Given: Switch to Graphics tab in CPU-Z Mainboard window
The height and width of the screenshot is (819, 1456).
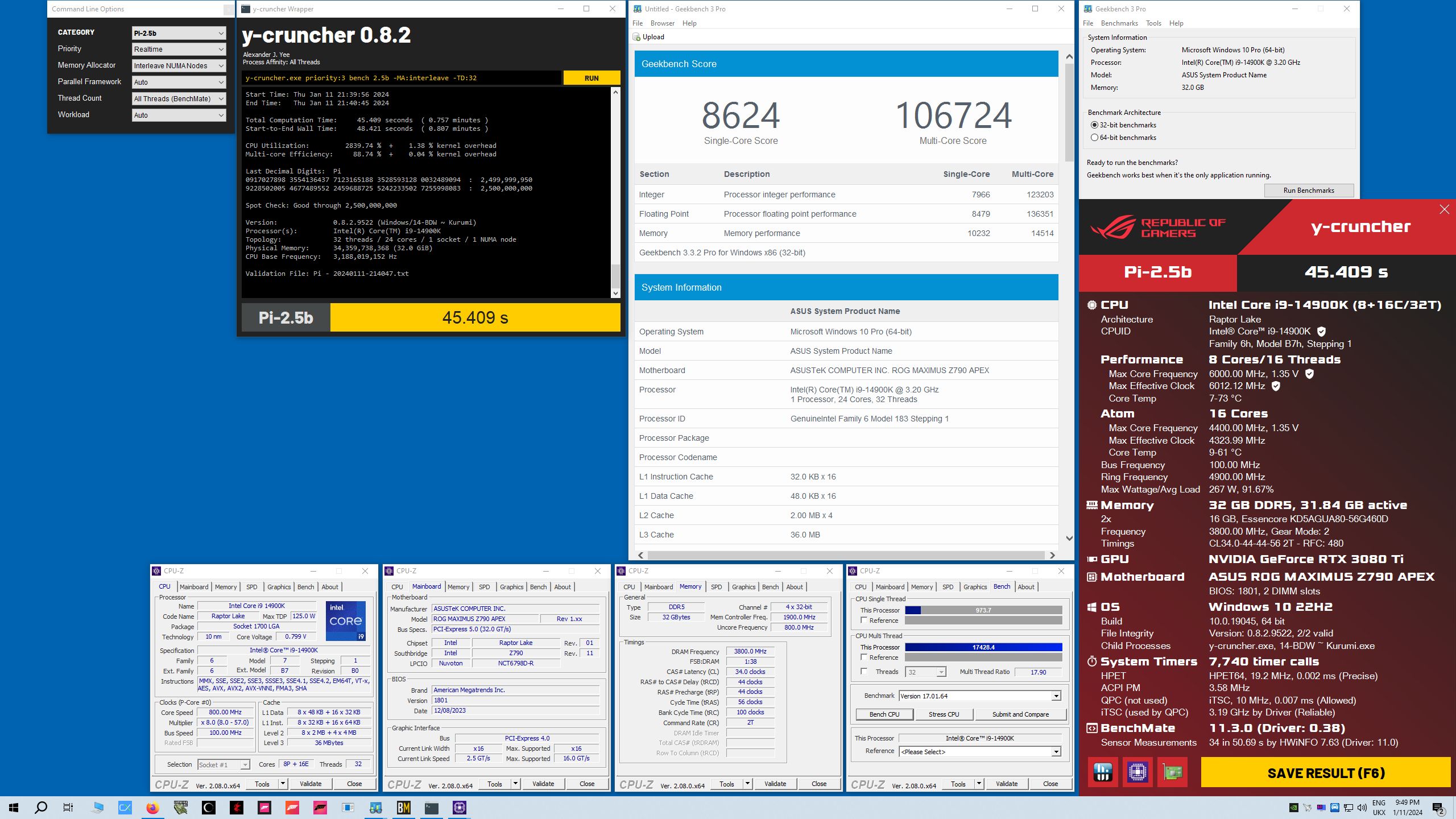Looking at the screenshot, I should [x=511, y=587].
